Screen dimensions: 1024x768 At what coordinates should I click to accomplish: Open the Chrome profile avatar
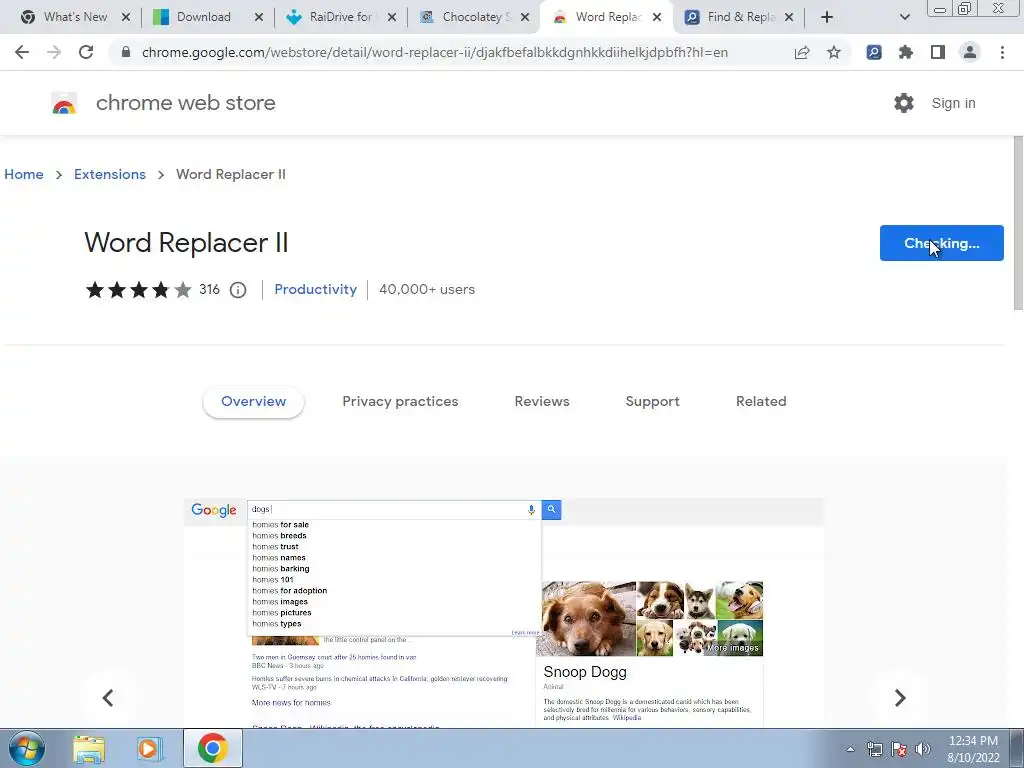pos(970,52)
